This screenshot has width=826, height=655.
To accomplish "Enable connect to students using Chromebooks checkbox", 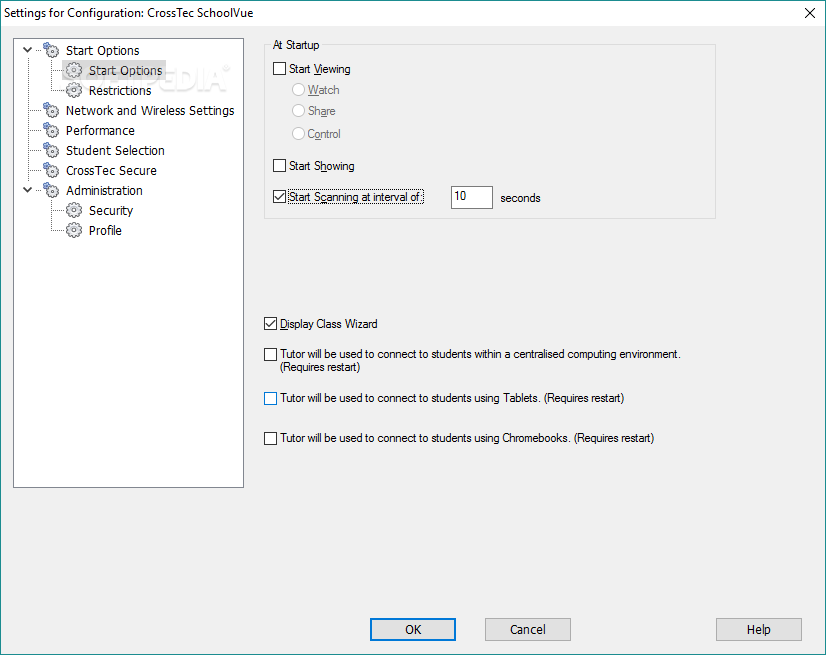I will (270, 438).
